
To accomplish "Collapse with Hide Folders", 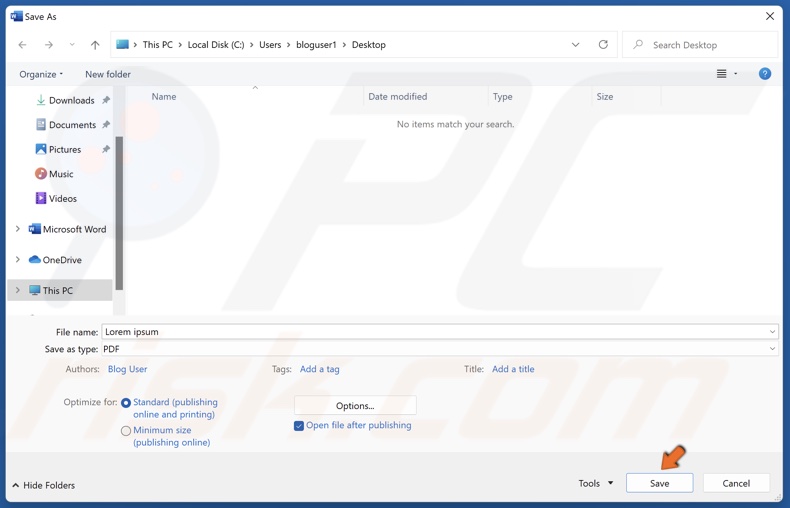I will [x=43, y=485].
